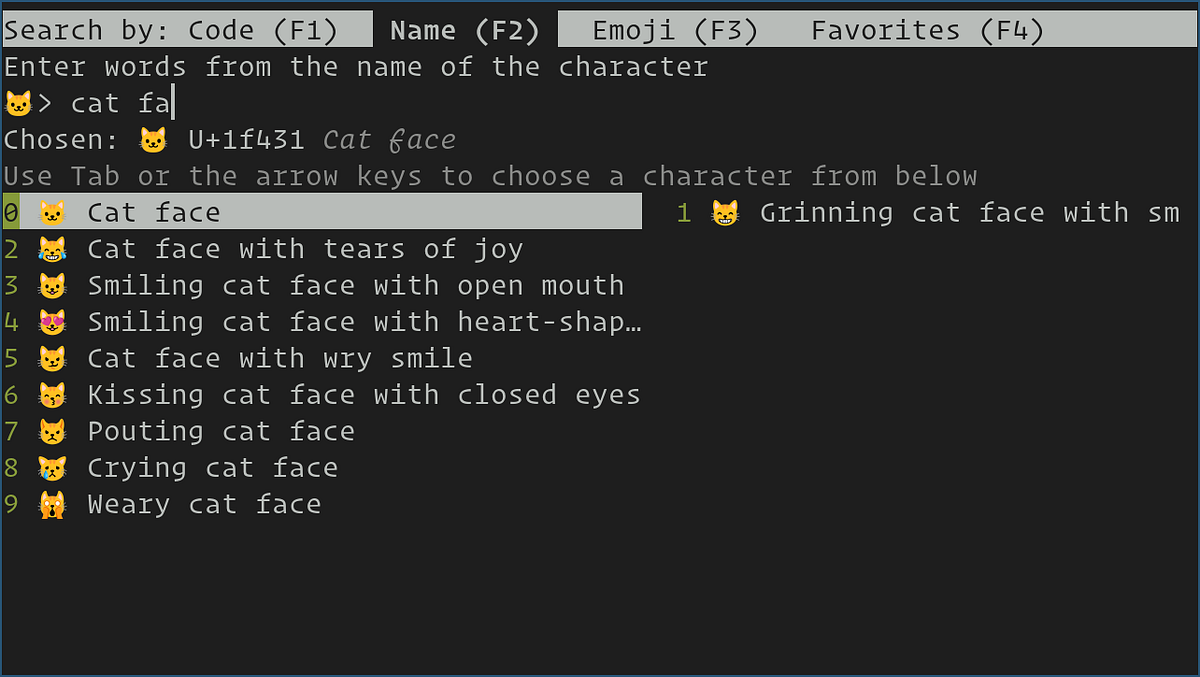Click the Cat face with wry smile emoji
The width and height of the screenshot is (1200, 677).
pyautogui.click(x=51, y=357)
